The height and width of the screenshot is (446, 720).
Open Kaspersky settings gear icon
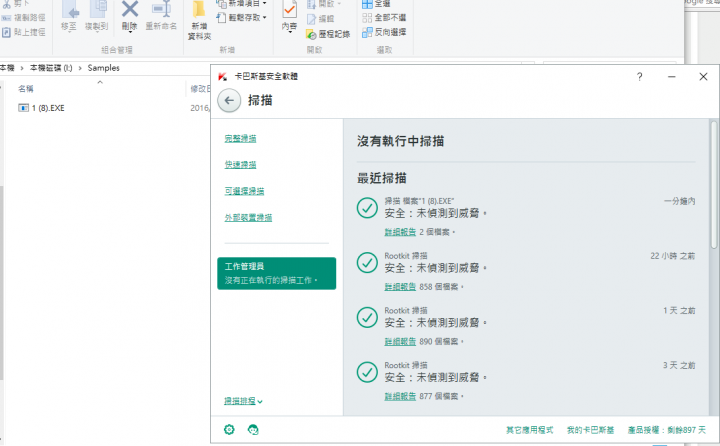click(x=229, y=429)
